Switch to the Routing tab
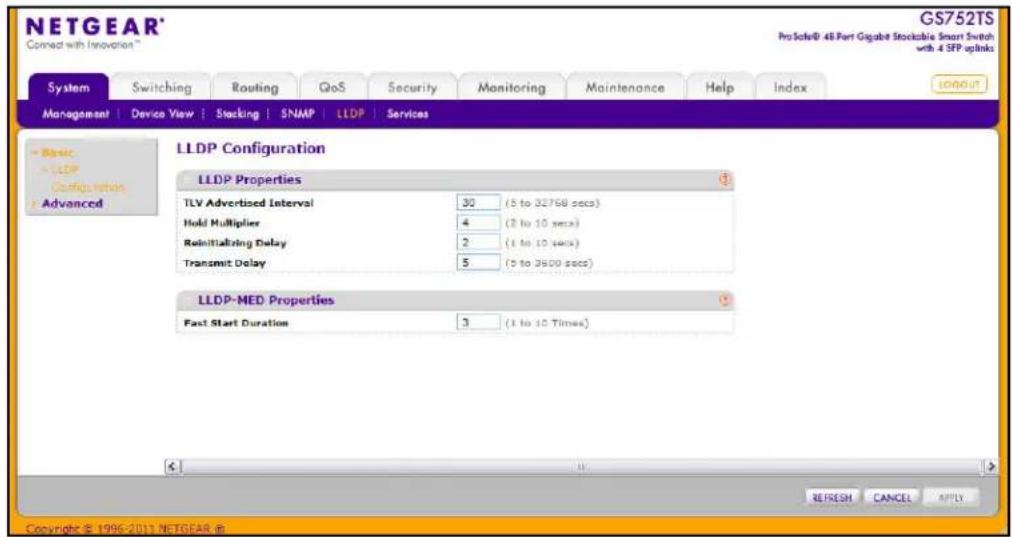The height and width of the screenshot is (537, 1012). coord(255,87)
